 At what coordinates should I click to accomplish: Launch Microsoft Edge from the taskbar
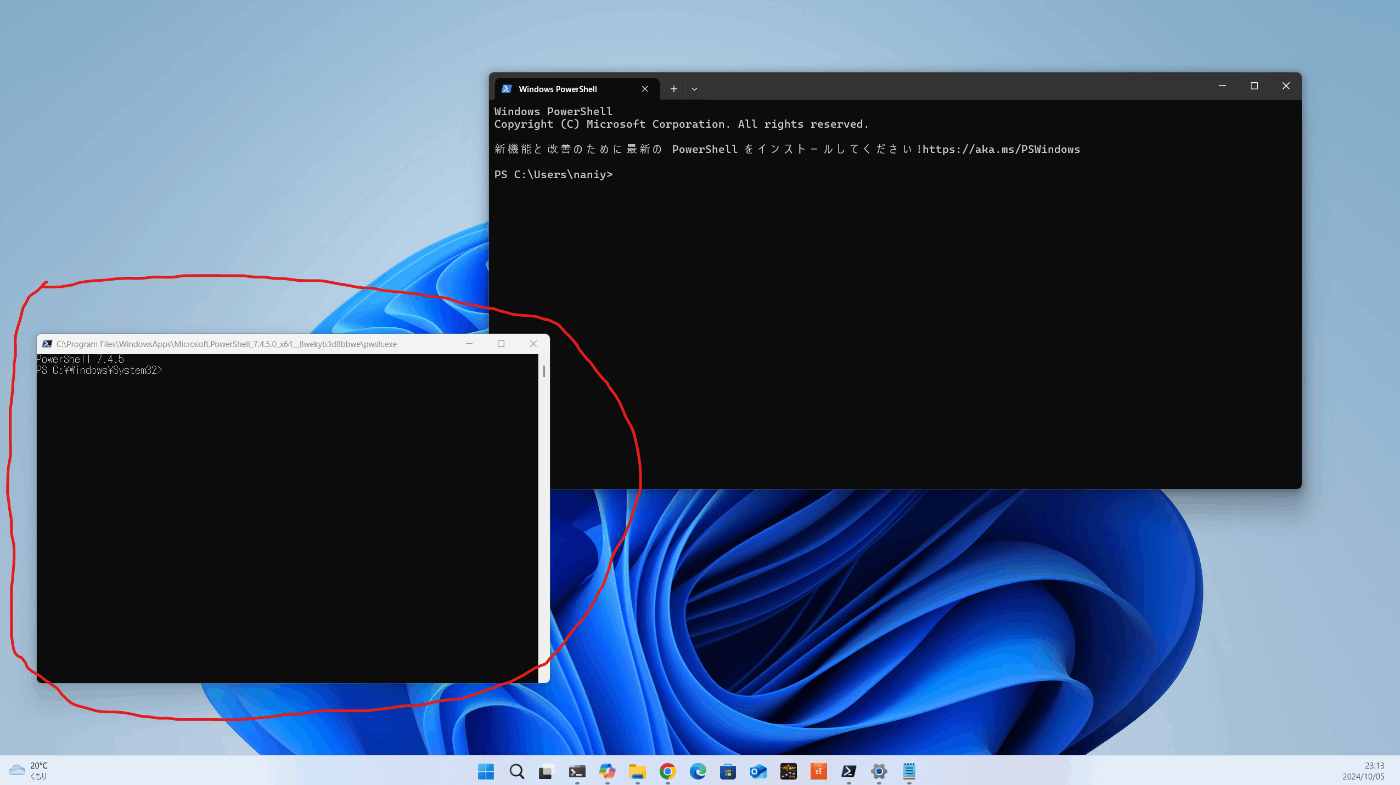pyautogui.click(x=698, y=771)
